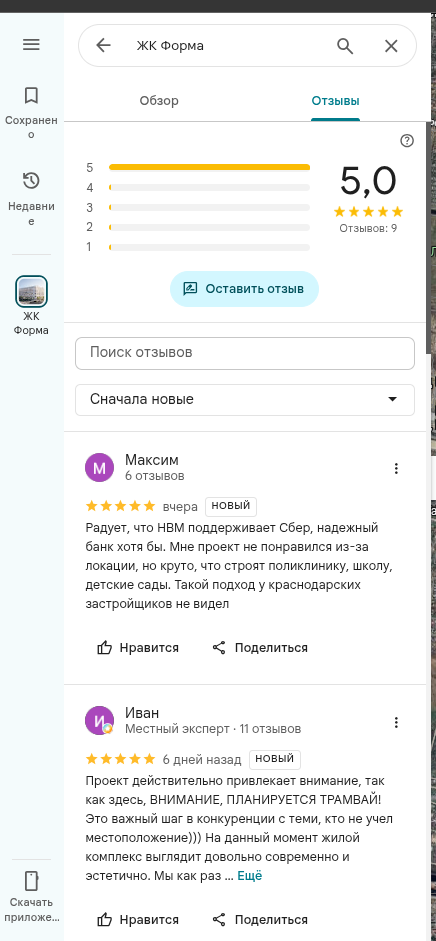Click 6 отзывов under Максим
This screenshot has height=941, width=436.
point(155,476)
